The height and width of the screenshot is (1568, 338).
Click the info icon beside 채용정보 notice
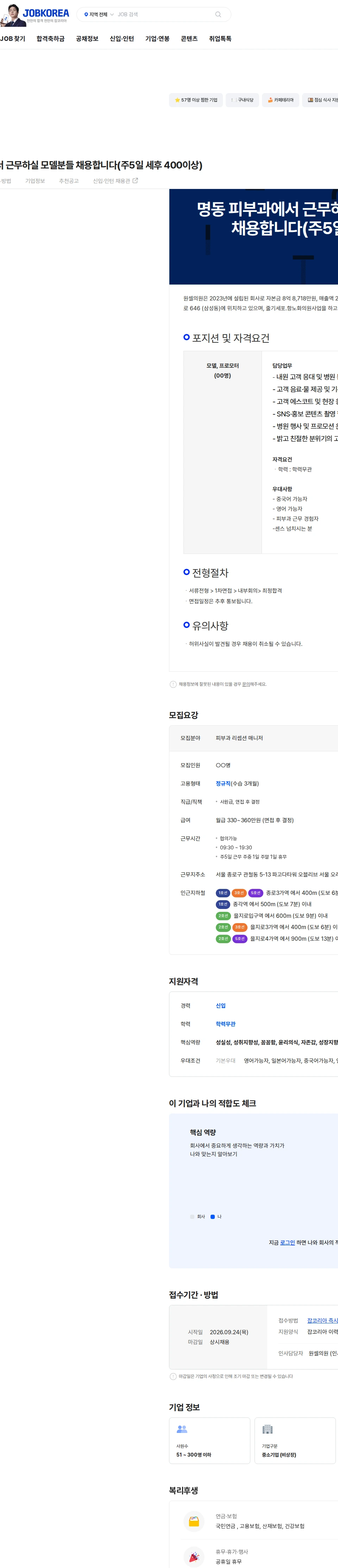(x=173, y=684)
